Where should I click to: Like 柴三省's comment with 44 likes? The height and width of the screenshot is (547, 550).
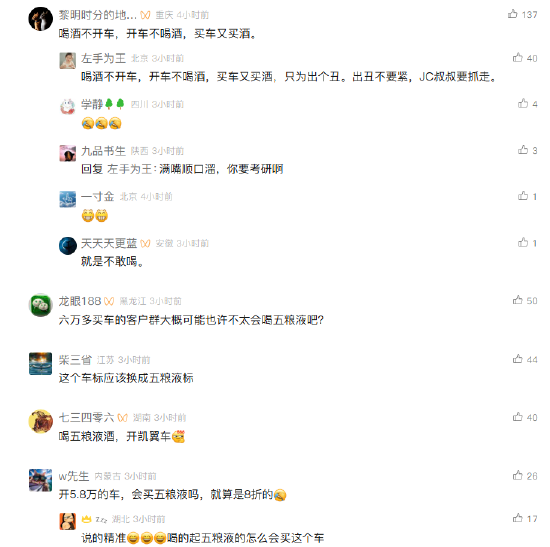[517, 359]
